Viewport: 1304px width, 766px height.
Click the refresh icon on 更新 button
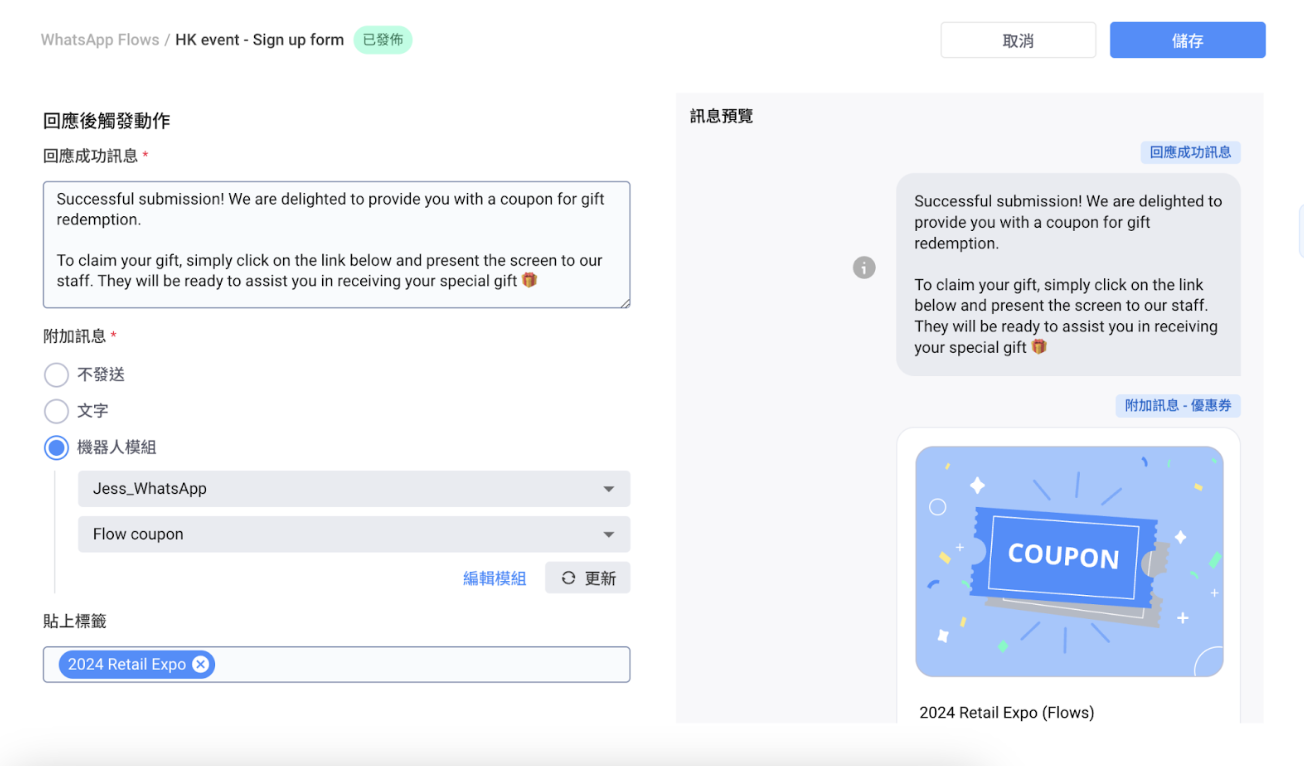[x=568, y=578]
